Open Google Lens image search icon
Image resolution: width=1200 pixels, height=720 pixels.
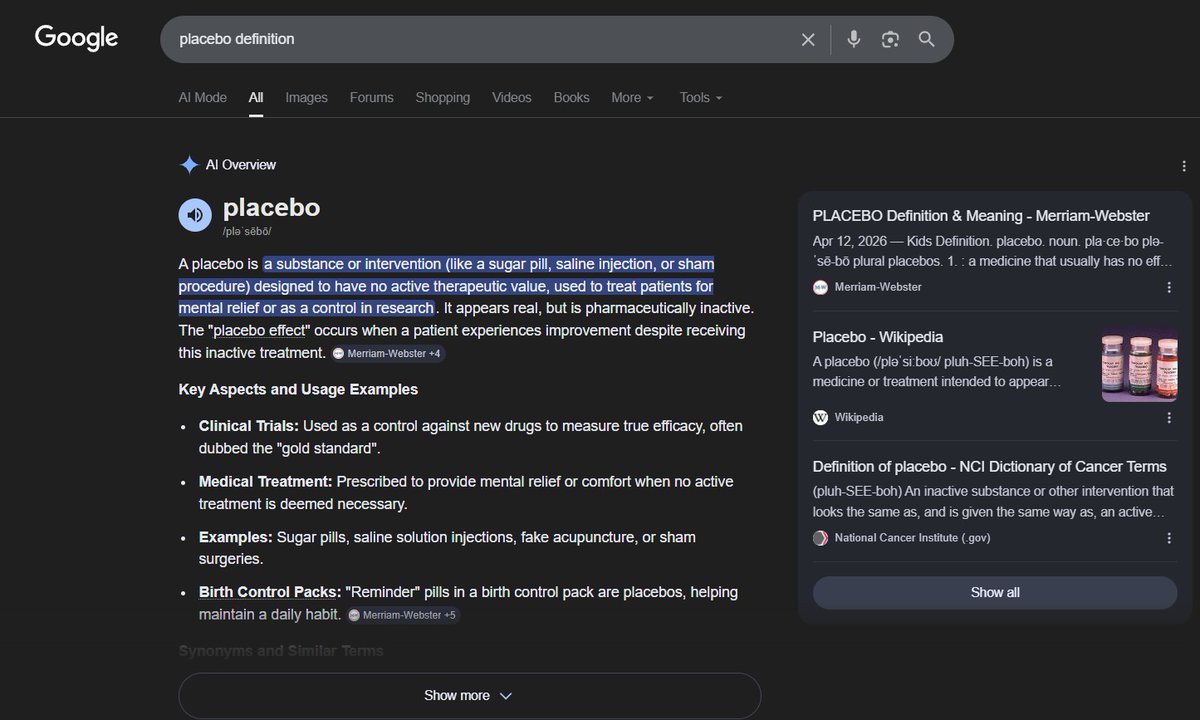pyautogui.click(x=890, y=39)
